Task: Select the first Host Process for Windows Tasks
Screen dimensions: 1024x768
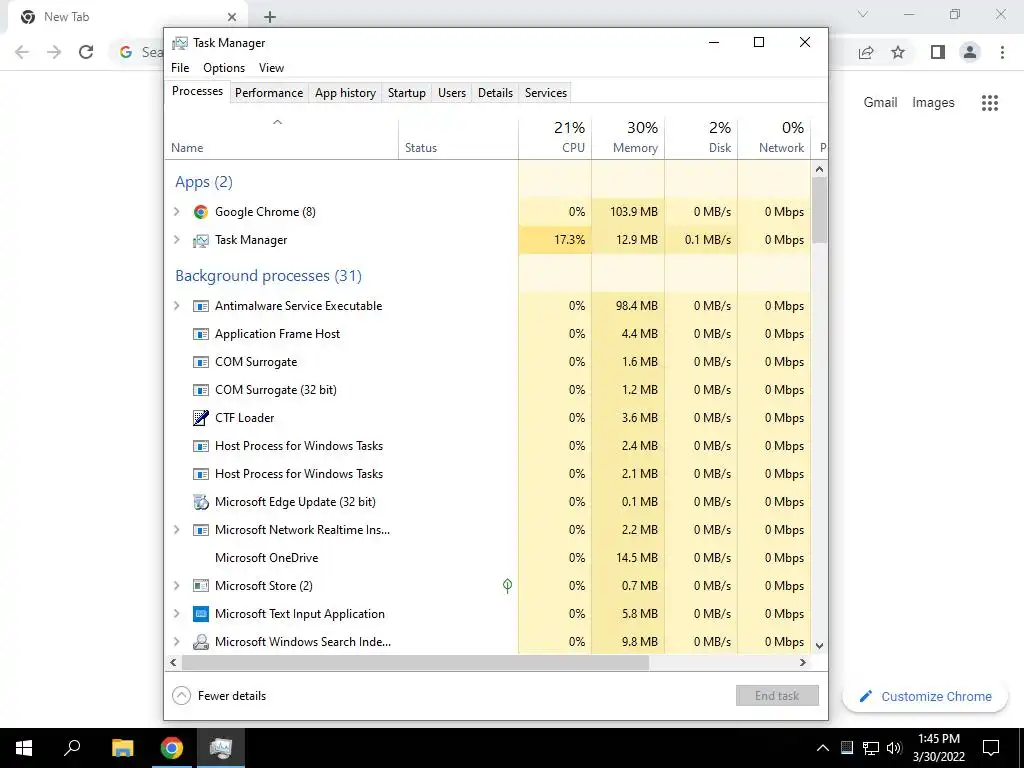Action: pos(488,446)
